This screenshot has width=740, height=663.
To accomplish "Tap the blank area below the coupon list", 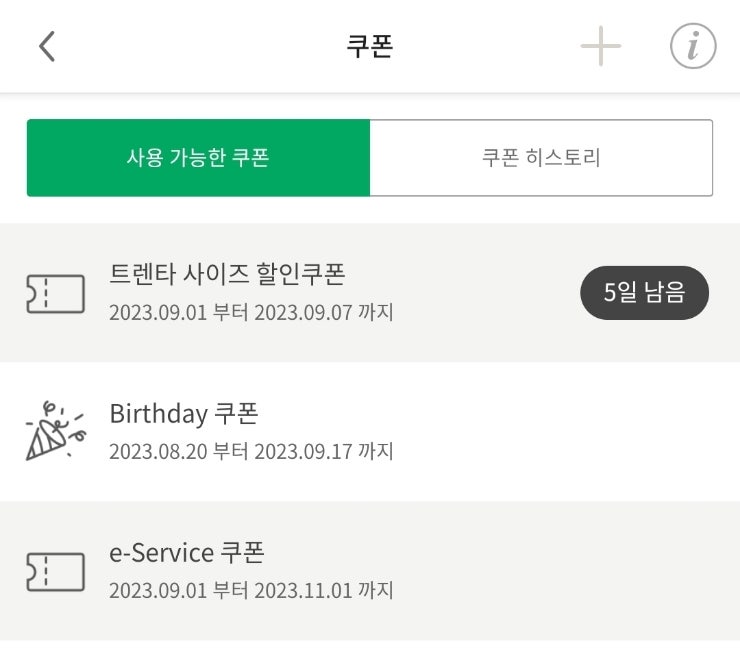I will point(370,652).
